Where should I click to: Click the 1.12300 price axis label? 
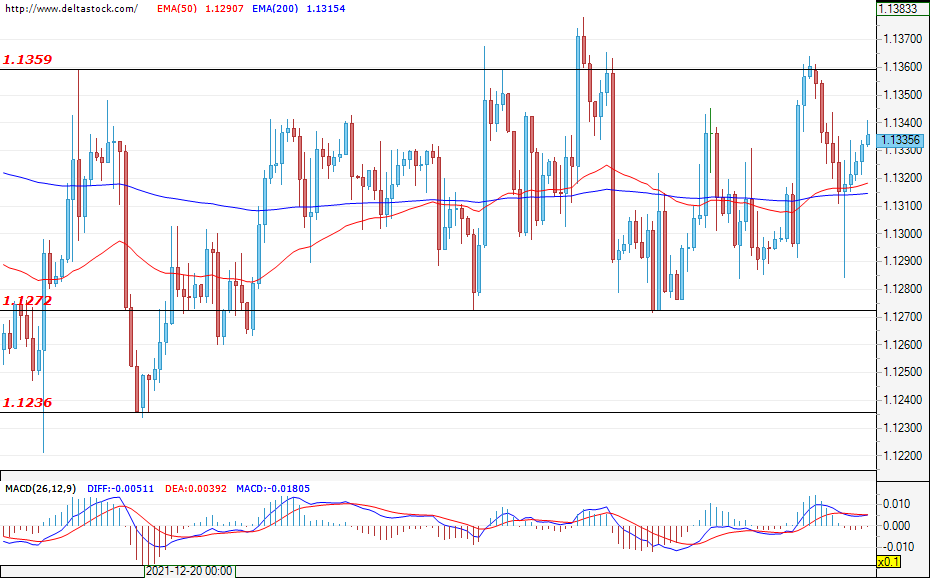(x=902, y=427)
